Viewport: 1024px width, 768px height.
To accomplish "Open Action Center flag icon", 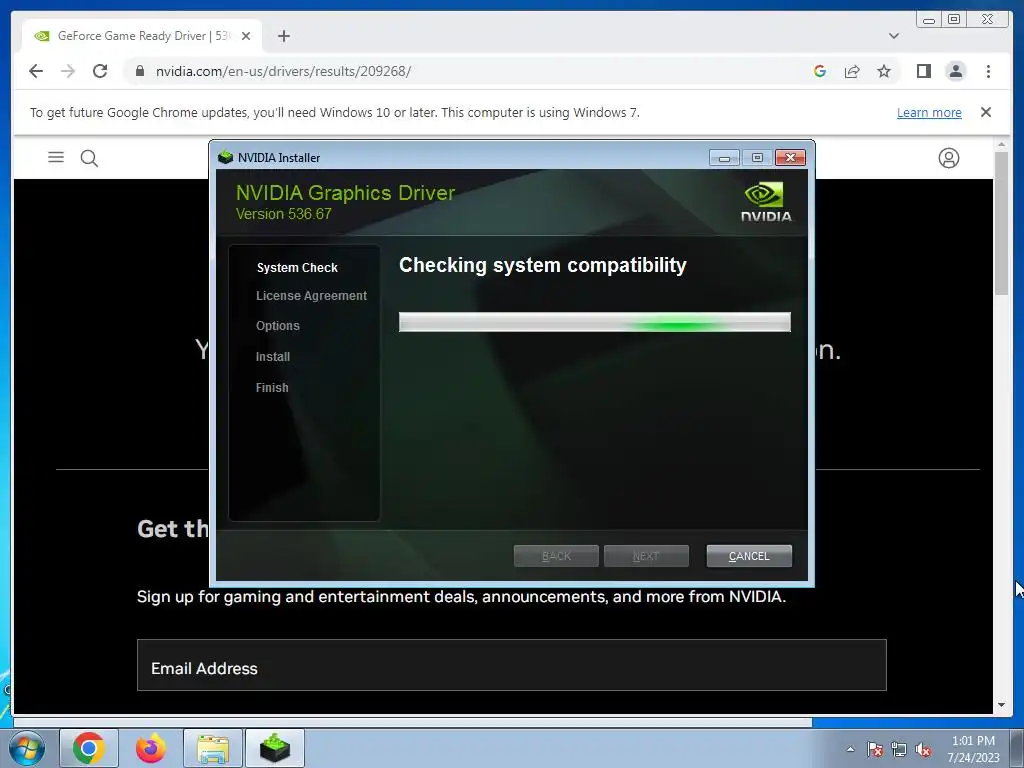I will pos(875,750).
